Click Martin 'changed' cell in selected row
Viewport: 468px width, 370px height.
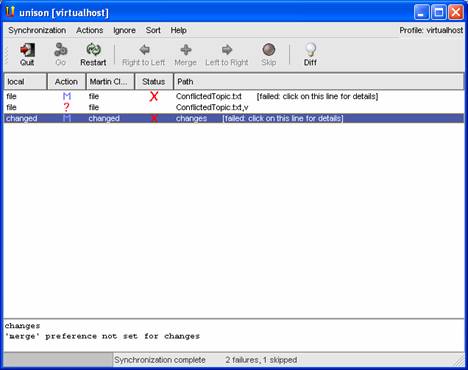pyautogui.click(x=104, y=118)
